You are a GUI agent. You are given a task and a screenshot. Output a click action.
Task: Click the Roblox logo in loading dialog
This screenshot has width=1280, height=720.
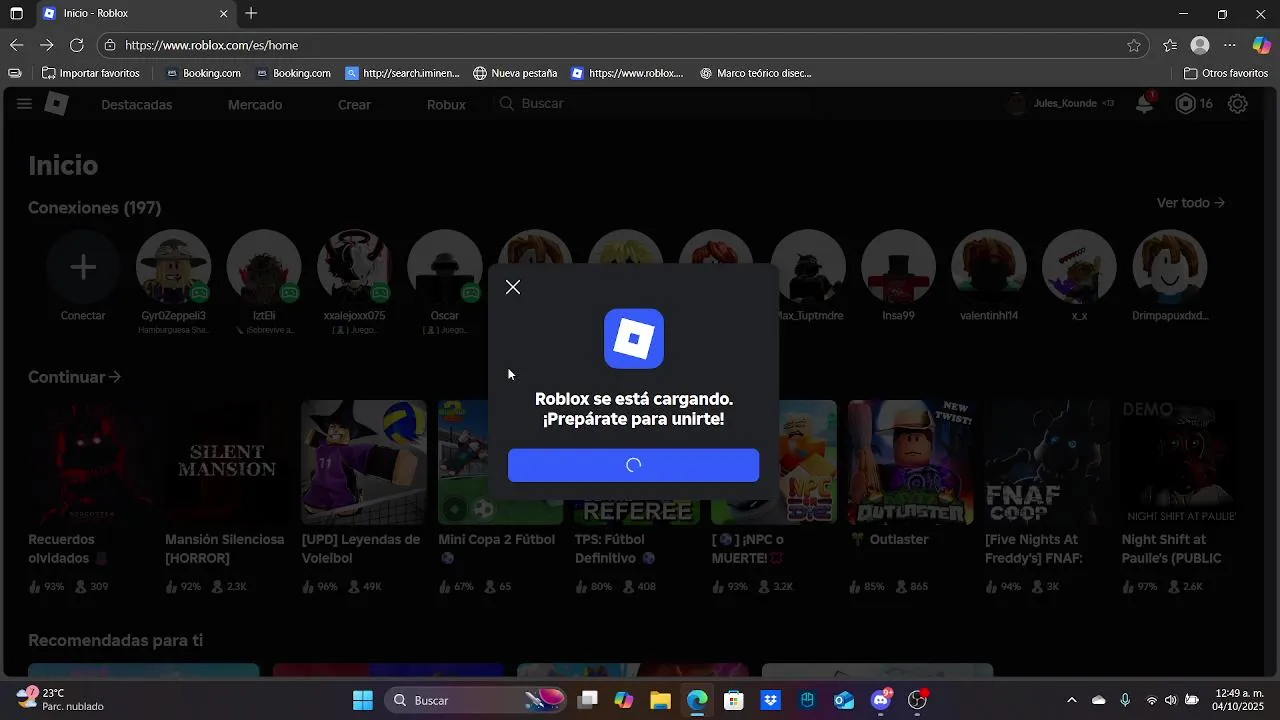634,338
